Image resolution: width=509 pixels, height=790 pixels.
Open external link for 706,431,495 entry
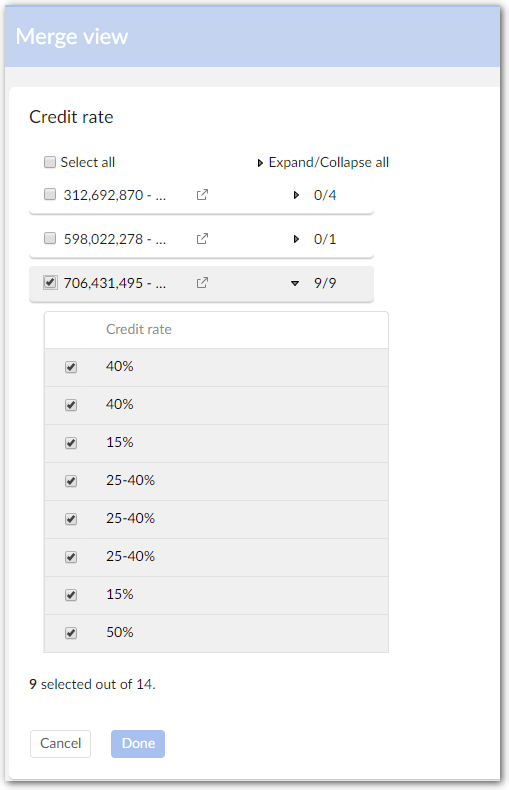pyautogui.click(x=202, y=283)
